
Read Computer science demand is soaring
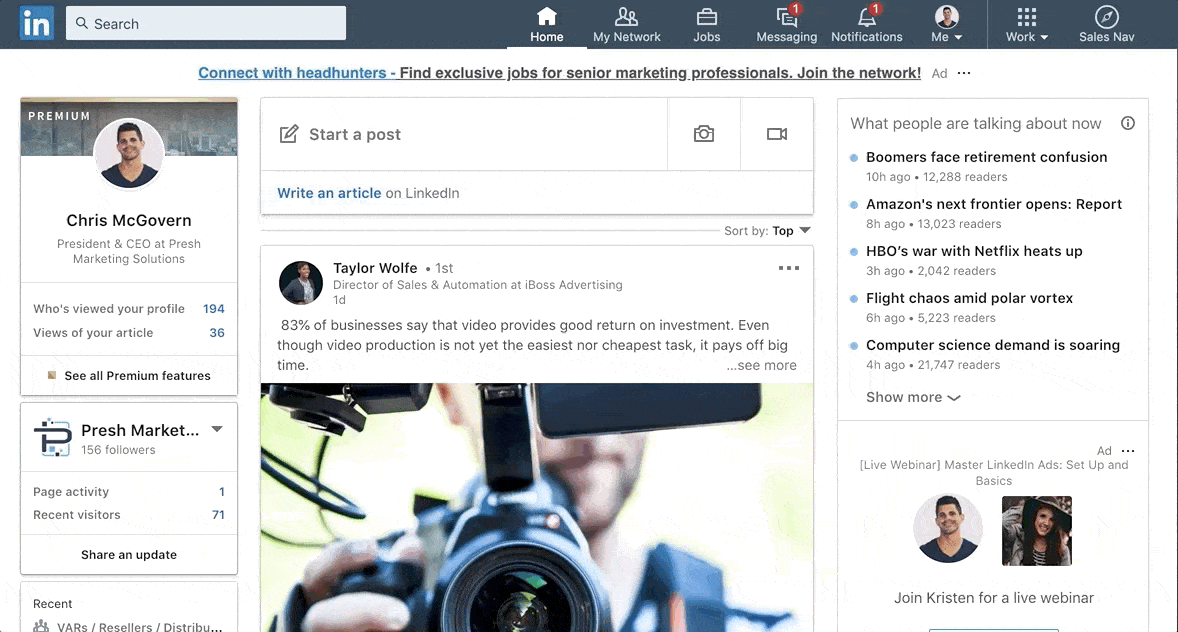(x=992, y=345)
